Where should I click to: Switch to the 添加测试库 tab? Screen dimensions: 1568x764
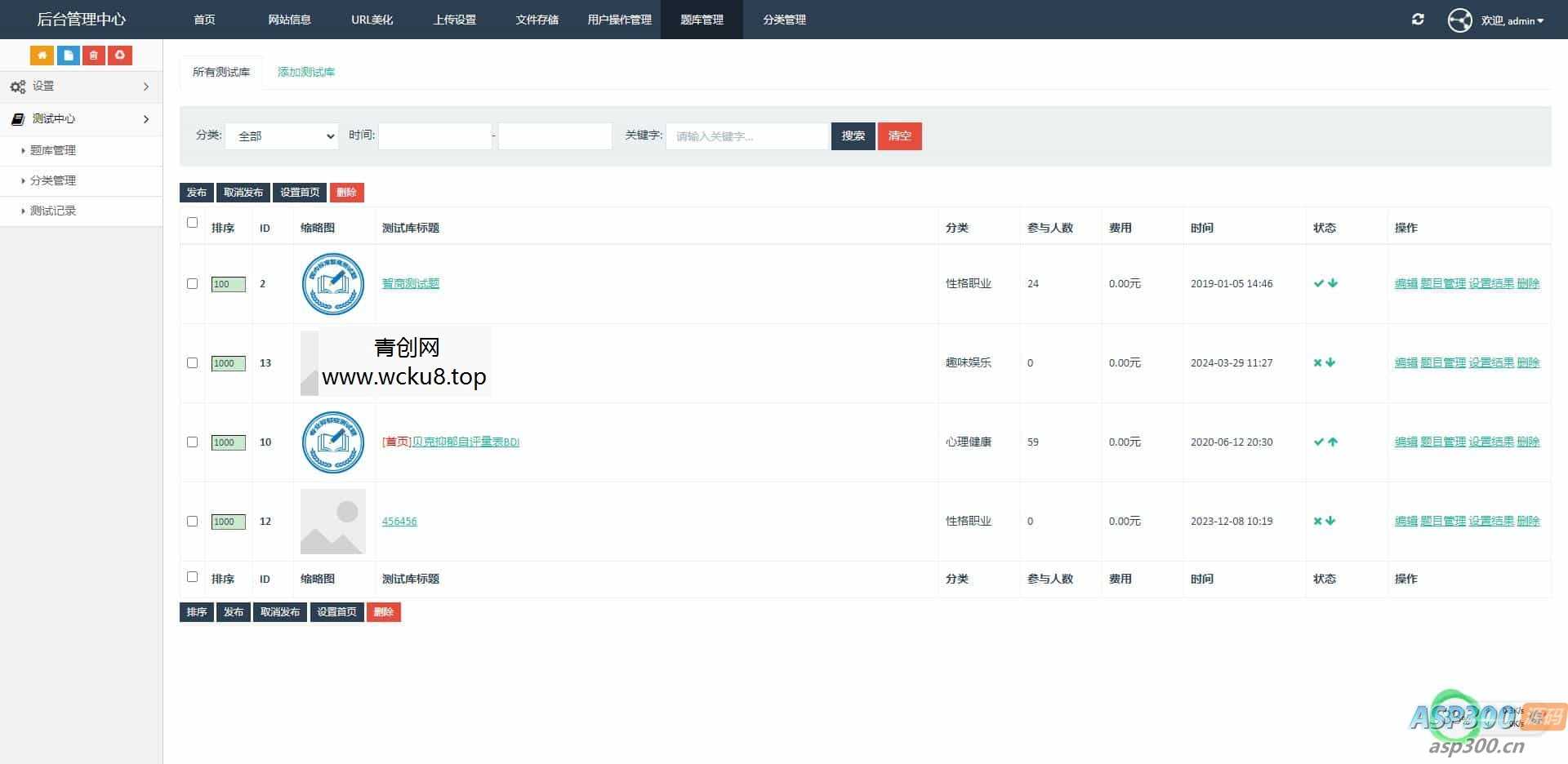[306, 72]
